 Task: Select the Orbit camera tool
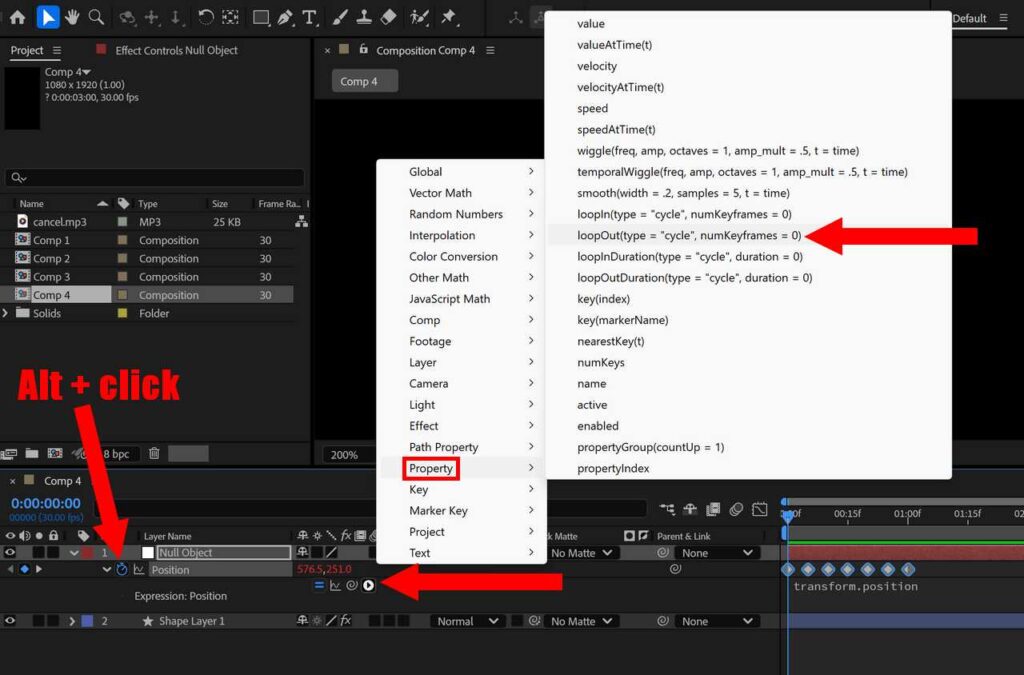click(128, 18)
